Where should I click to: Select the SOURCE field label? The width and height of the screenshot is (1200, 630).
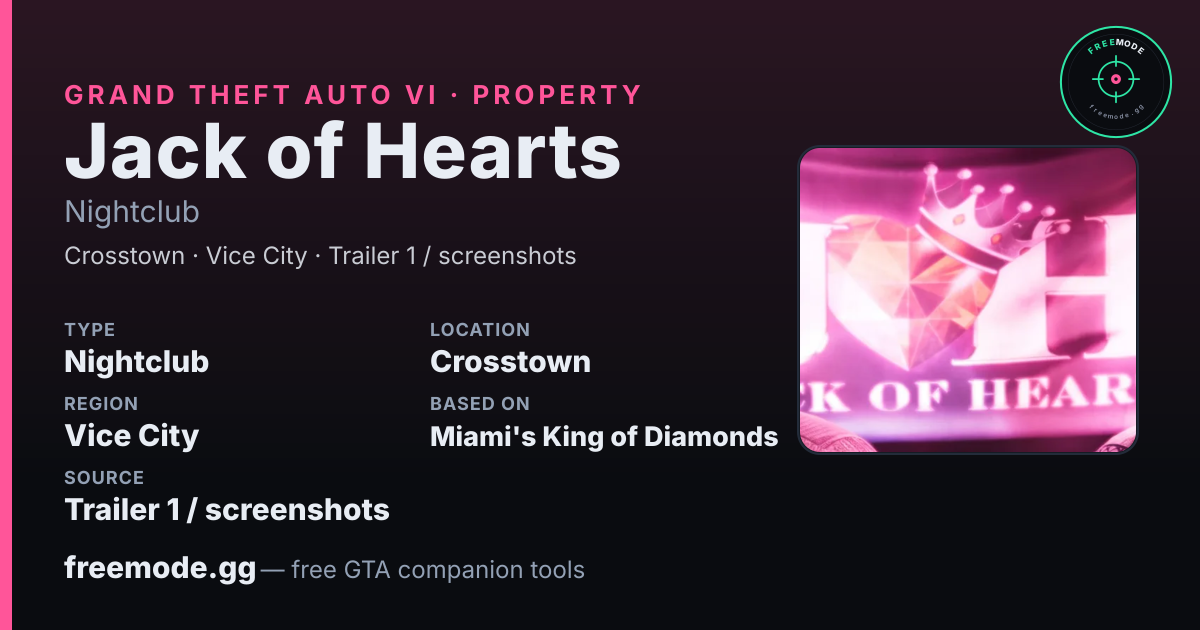coord(104,478)
